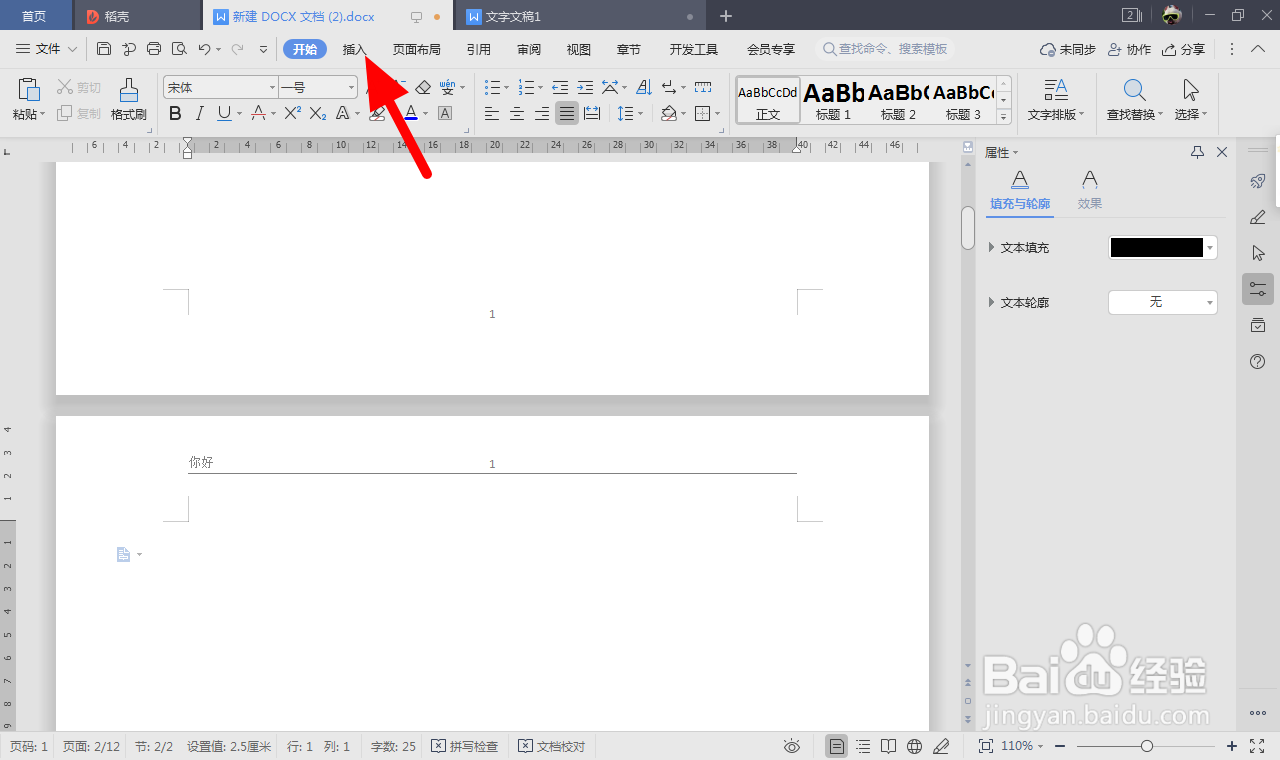This screenshot has width=1280, height=760.
Task: Click the backup box icon in right sidebar
Action: [1258, 325]
